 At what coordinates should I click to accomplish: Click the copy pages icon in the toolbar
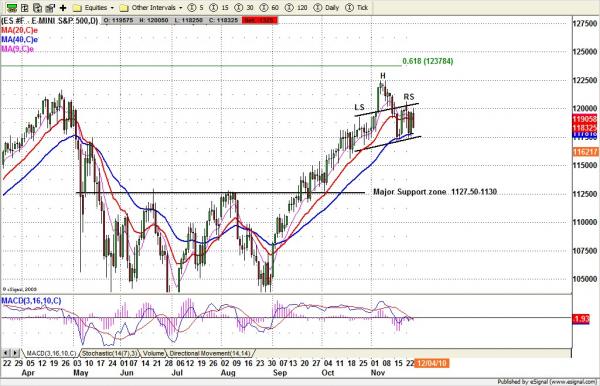(38, 8)
